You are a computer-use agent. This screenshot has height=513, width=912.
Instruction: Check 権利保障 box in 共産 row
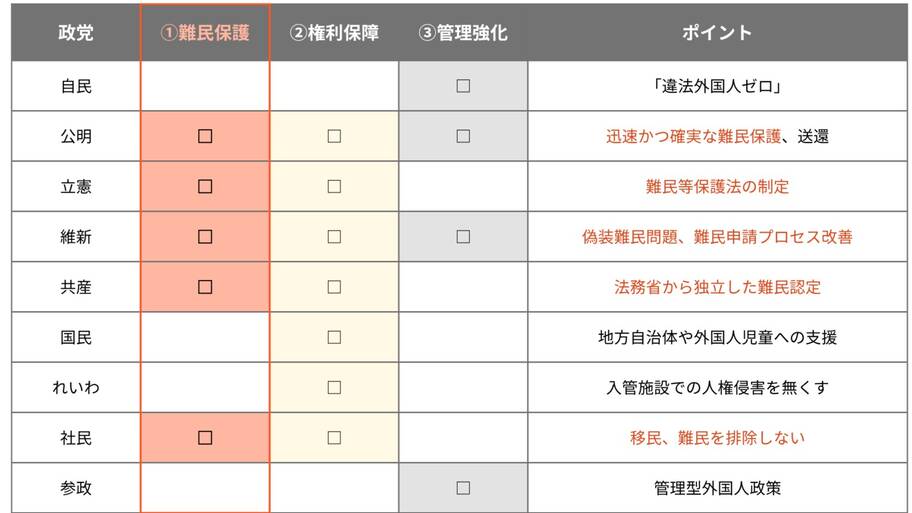tap(334, 287)
